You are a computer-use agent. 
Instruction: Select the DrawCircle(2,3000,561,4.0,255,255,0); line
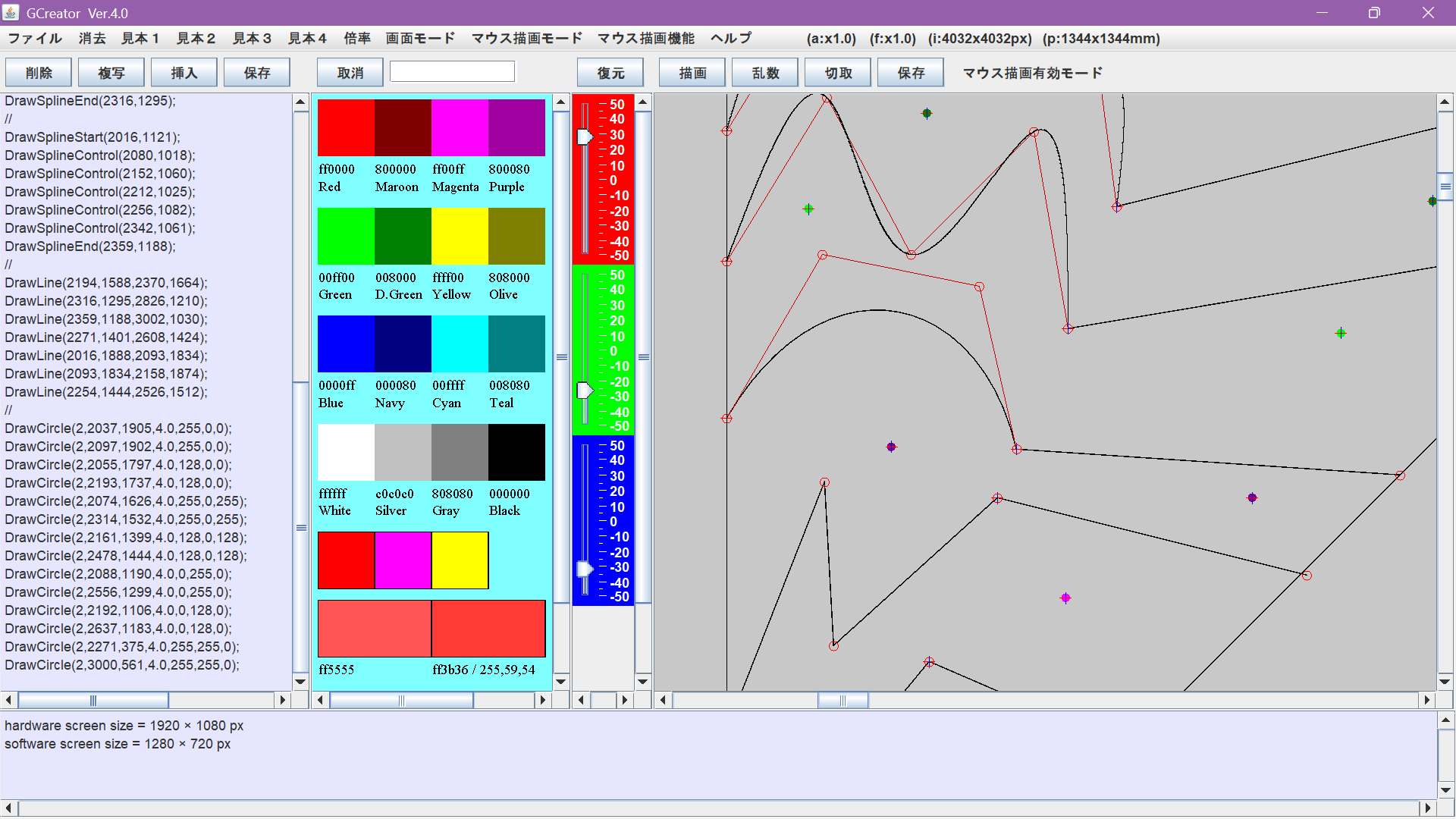(122, 665)
